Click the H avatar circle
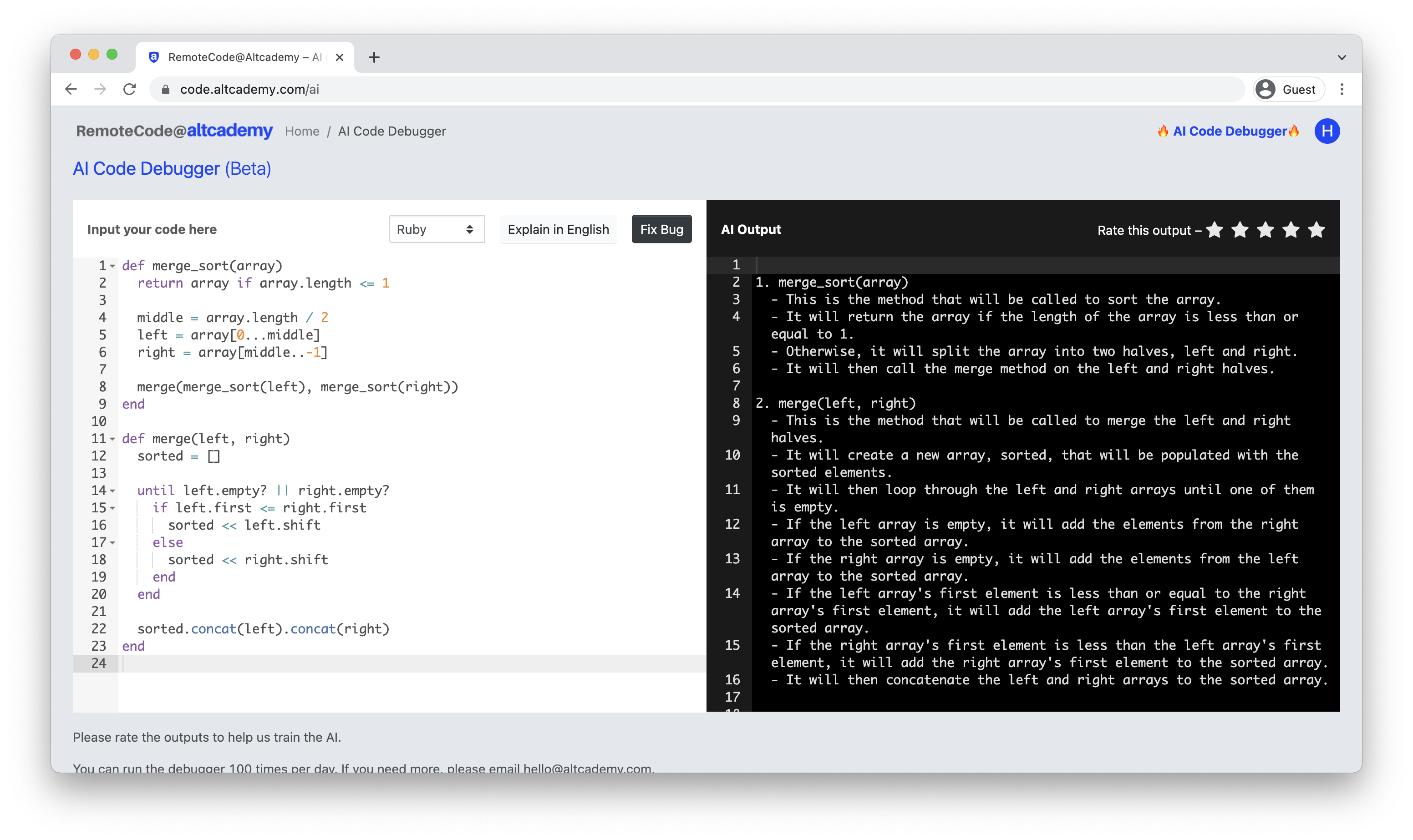This screenshot has height=840, width=1413. pyautogui.click(x=1327, y=131)
